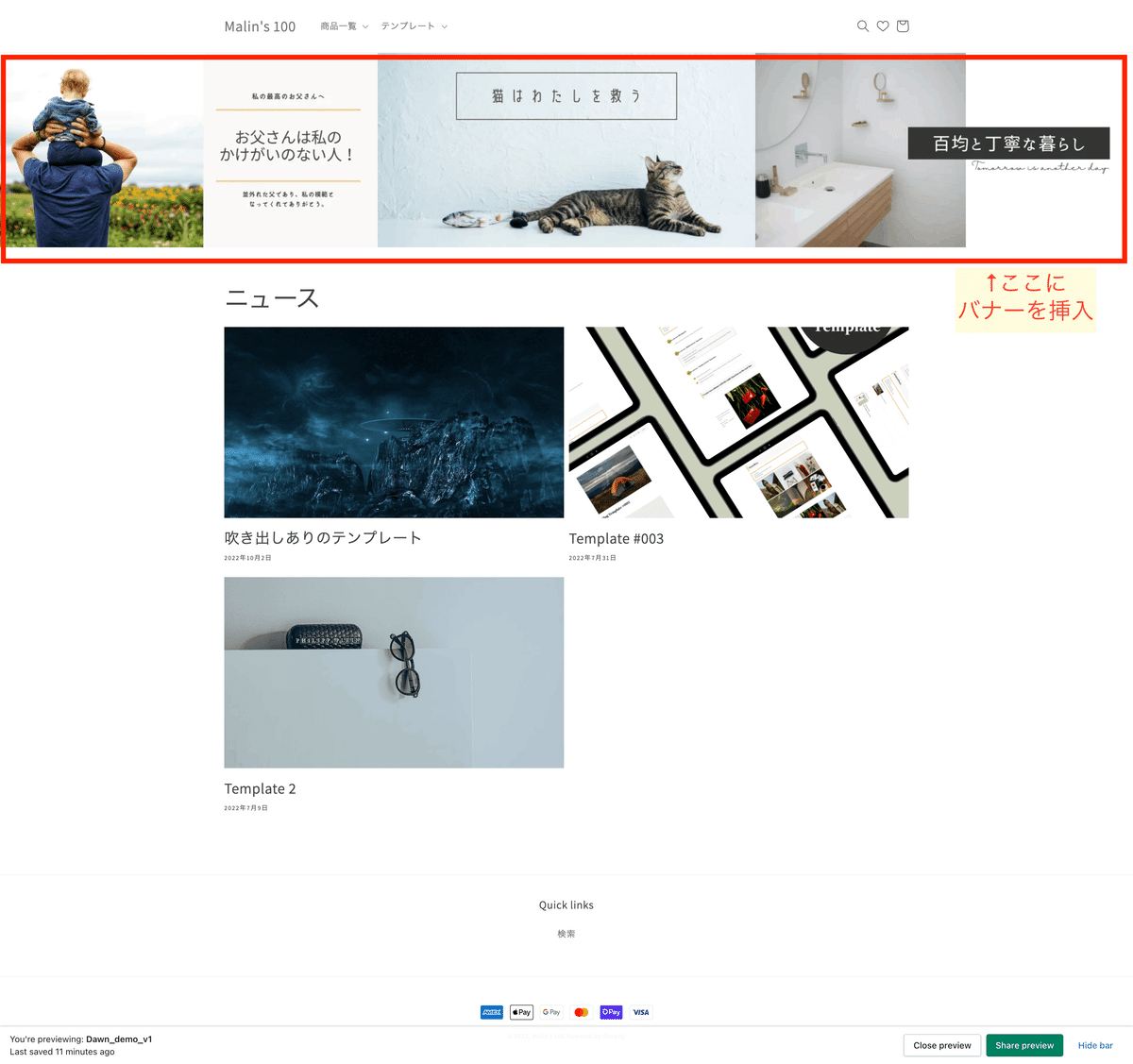Image resolution: width=1133 pixels, height=1064 pixels.
Task: Click the Google Pay payment icon
Action: pos(551,1012)
